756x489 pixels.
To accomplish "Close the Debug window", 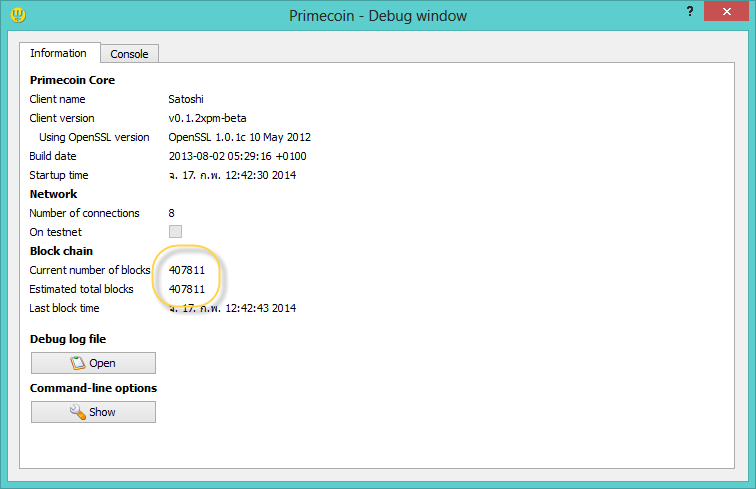I will point(729,11).
